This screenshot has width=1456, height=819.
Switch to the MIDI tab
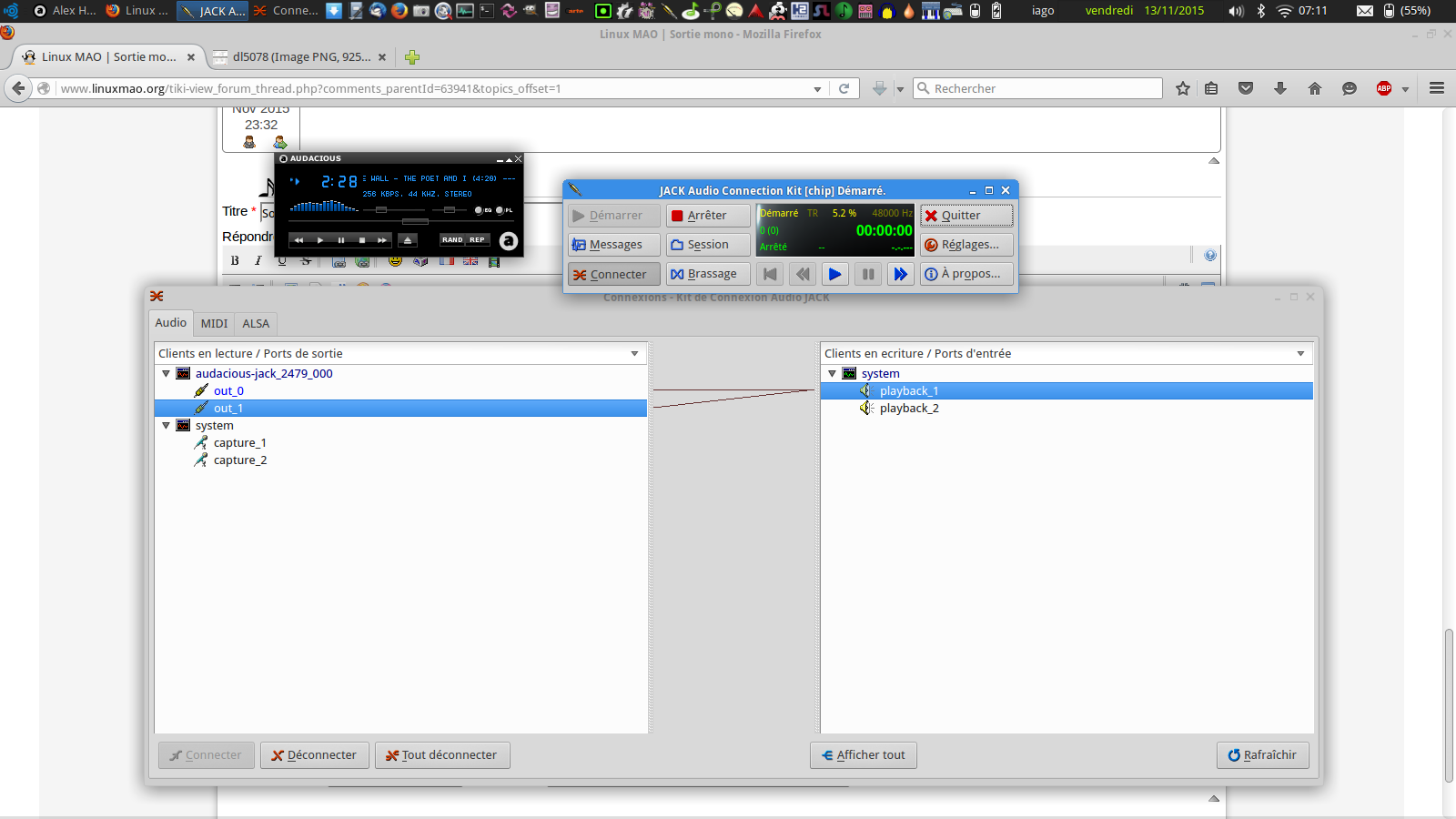[x=214, y=323]
